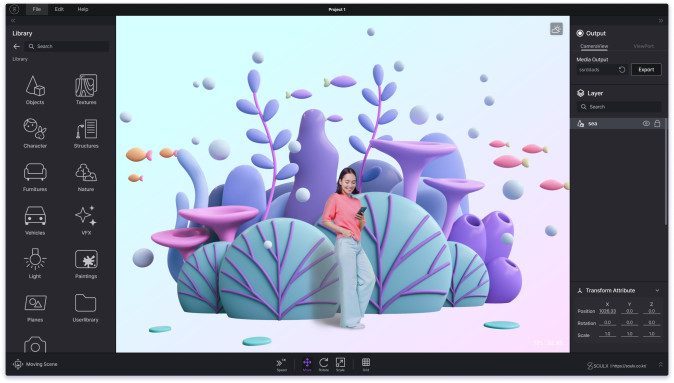The width and height of the screenshot is (674, 383).
Task: Lock the sea layer
Action: point(657,123)
